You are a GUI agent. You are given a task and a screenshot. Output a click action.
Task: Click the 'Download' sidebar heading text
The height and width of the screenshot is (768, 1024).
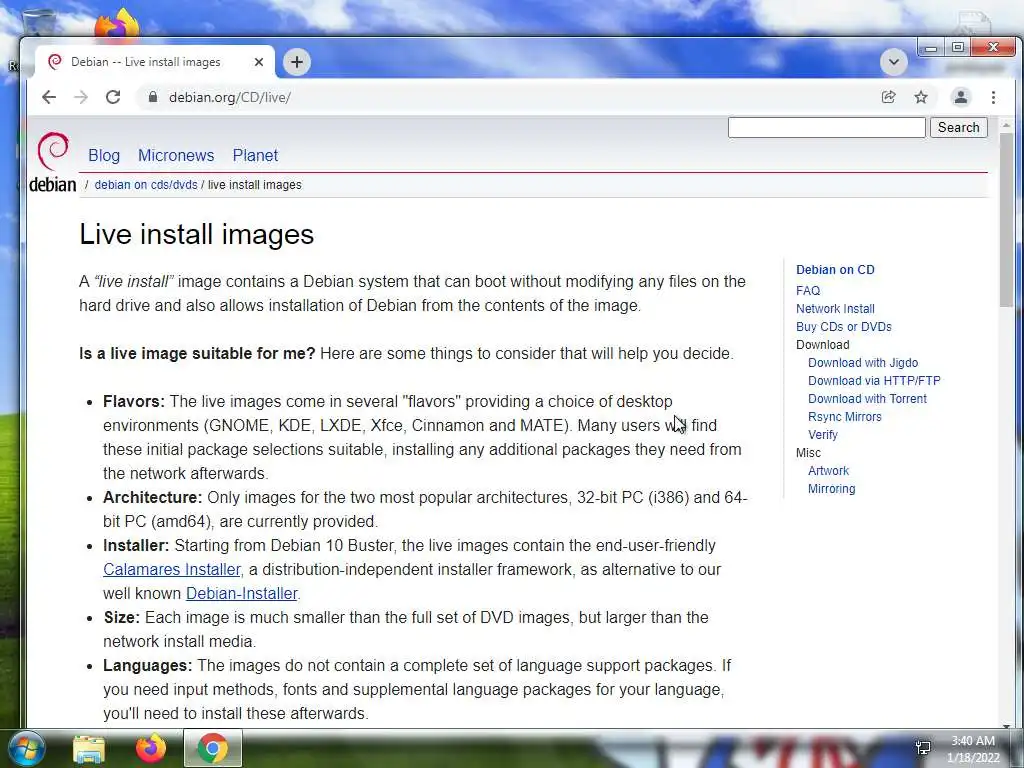coord(823,345)
